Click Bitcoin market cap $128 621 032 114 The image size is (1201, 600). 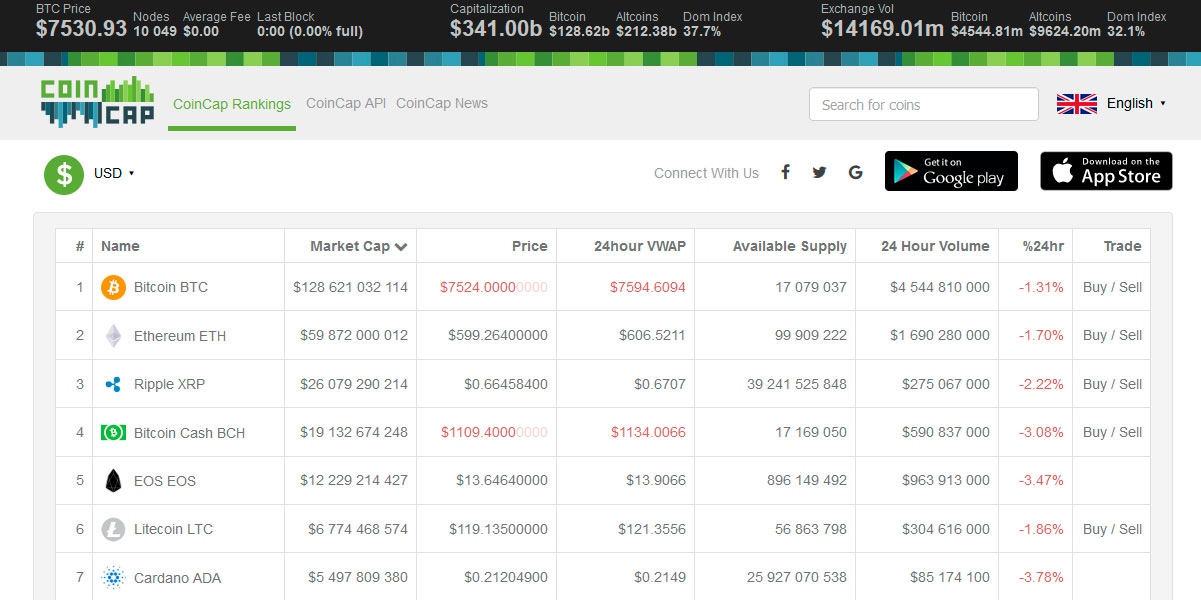[x=350, y=287]
